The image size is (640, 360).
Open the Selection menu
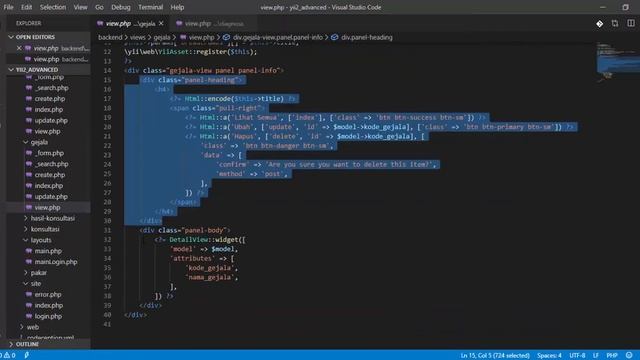point(53,7)
